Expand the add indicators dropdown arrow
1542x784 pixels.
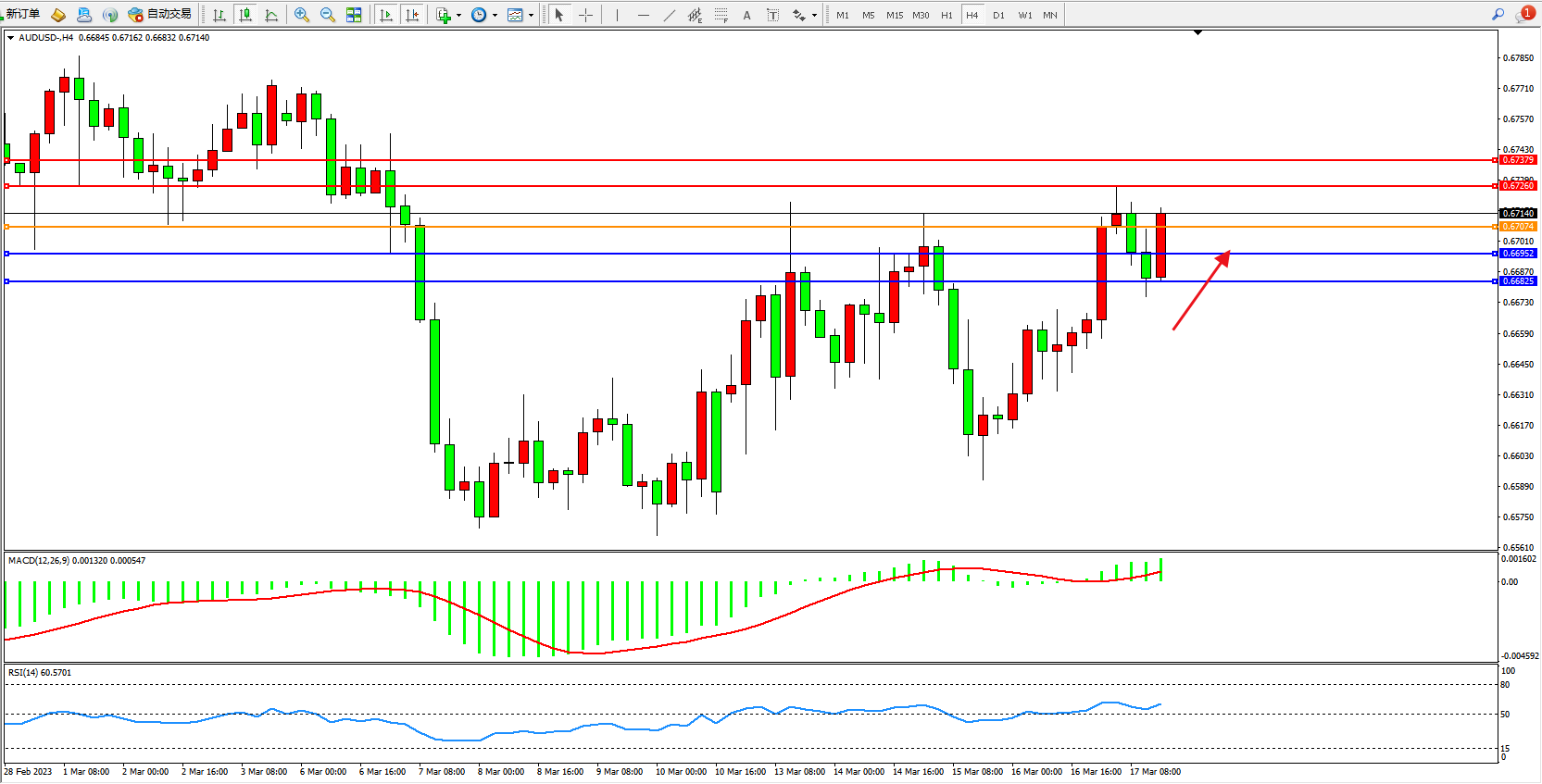pos(458,15)
